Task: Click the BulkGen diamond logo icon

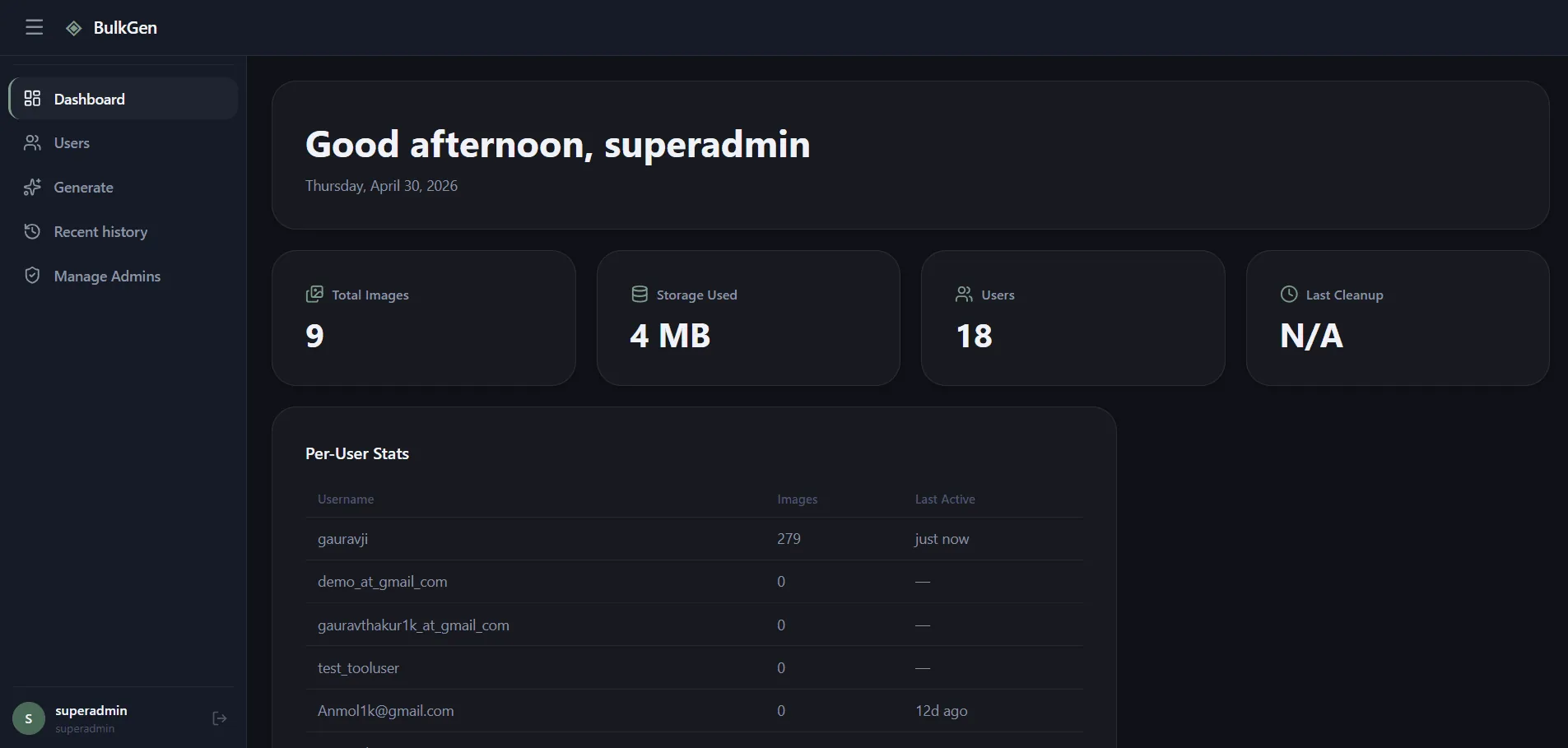Action: [74, 28]
